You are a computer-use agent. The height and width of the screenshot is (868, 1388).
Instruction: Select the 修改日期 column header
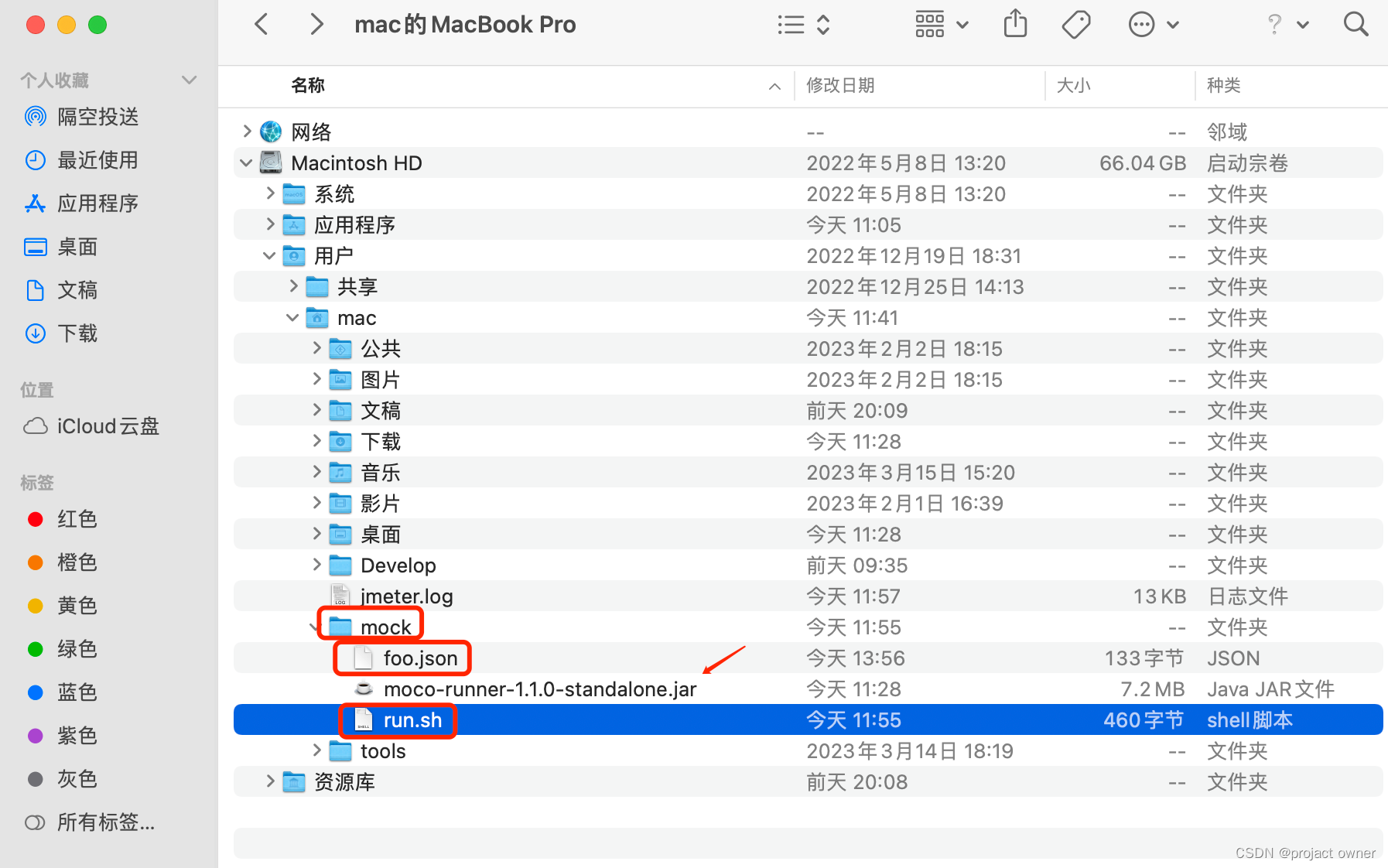[840, 86]
